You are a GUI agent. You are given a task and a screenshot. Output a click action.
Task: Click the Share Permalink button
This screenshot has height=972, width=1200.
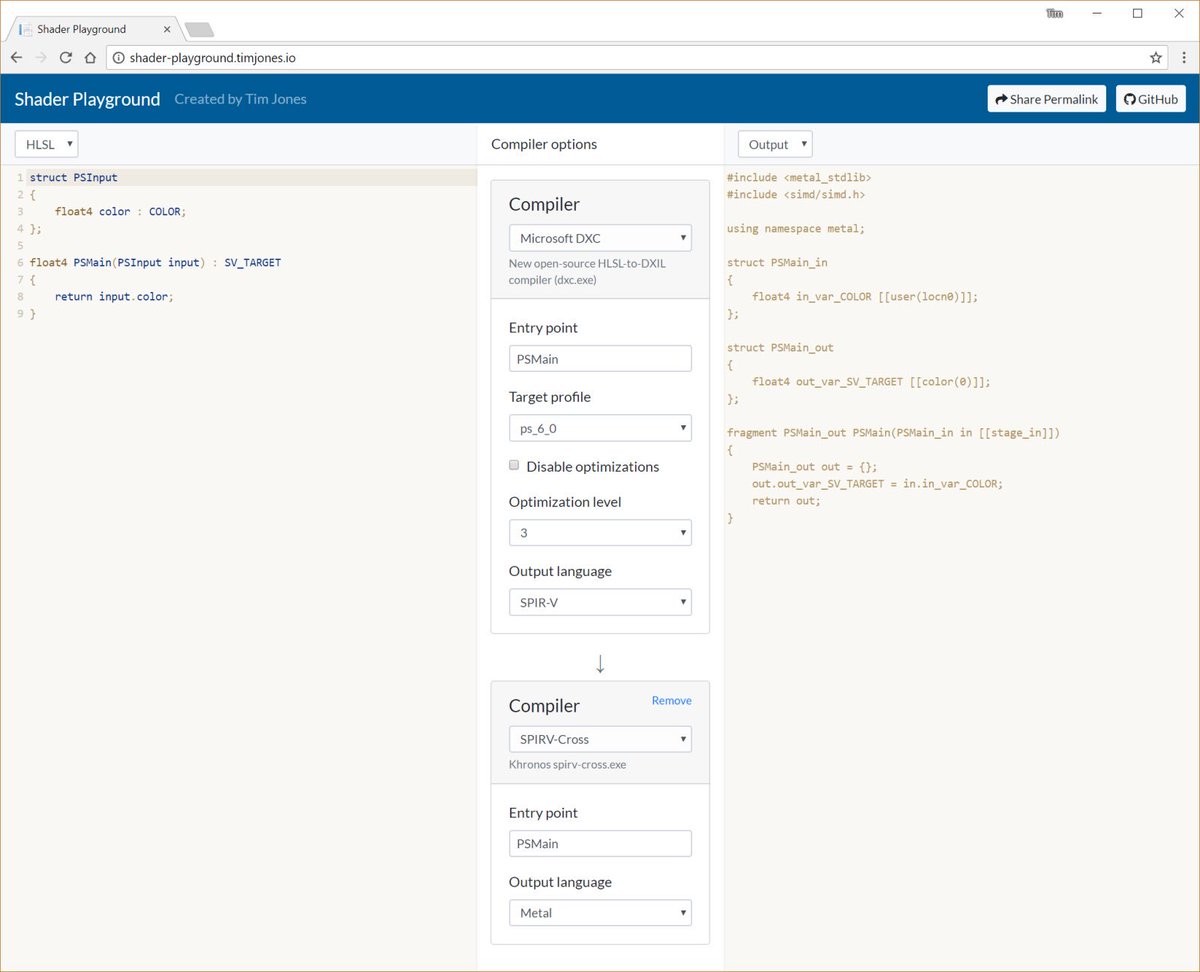click(x=1046, y=98)
